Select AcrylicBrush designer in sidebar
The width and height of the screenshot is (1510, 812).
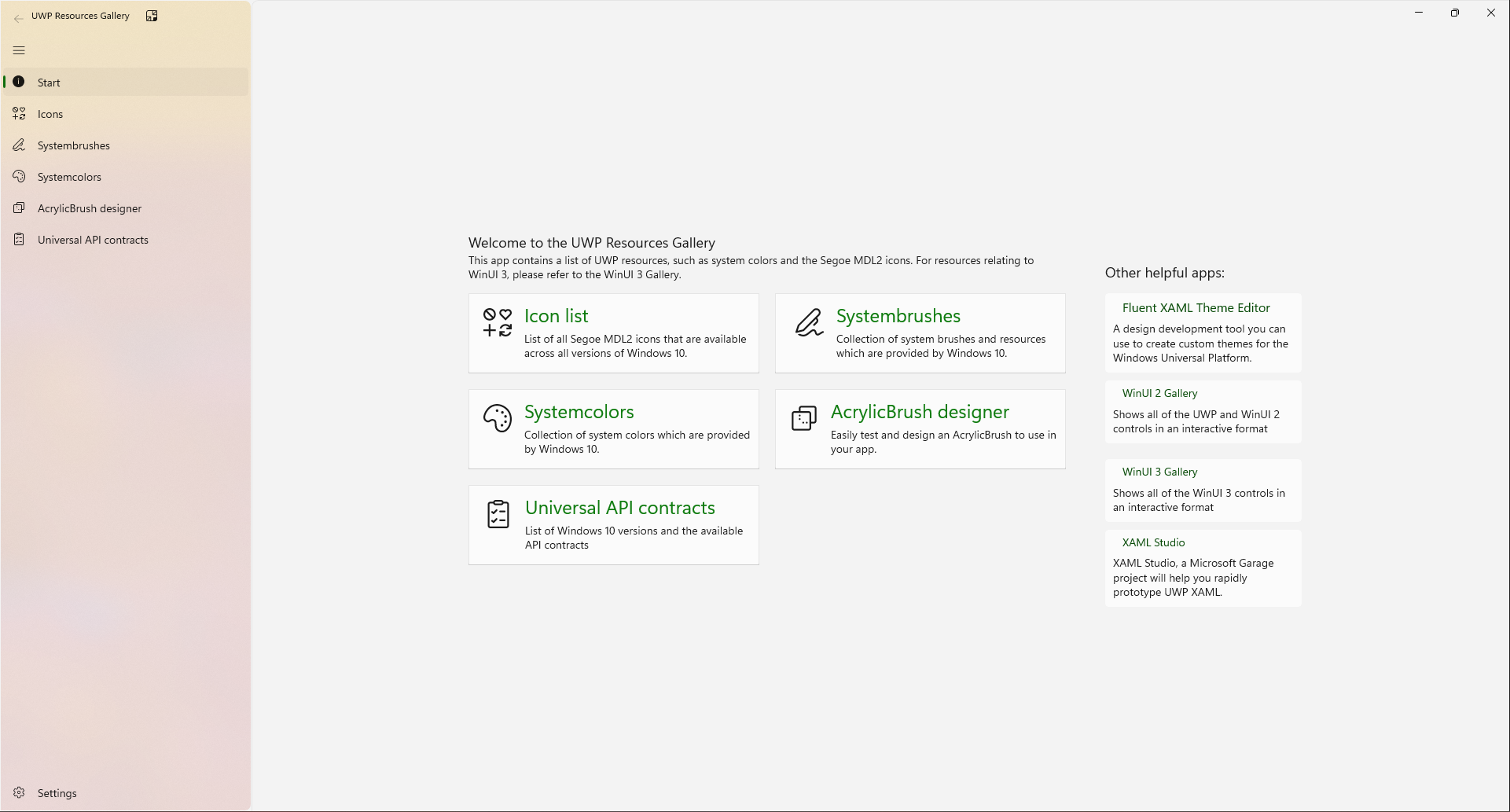click(x=126, y=208)
